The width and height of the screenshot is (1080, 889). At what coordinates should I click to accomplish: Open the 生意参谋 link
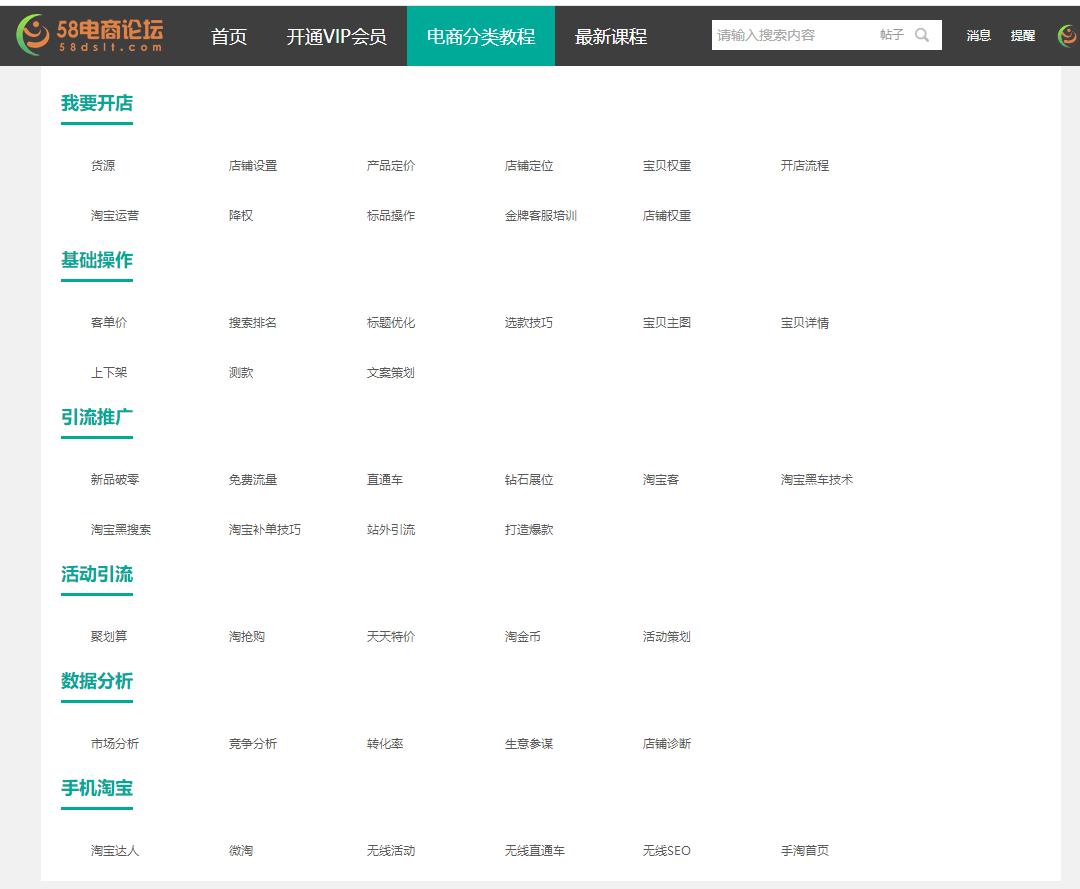[x=528, y=744]
